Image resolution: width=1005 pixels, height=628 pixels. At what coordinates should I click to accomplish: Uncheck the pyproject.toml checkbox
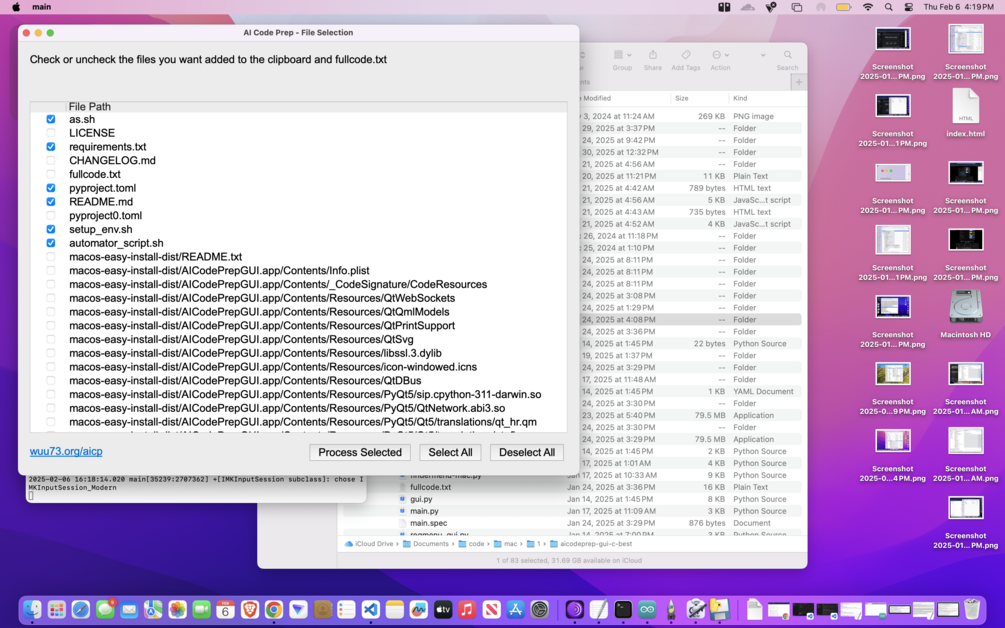[51, 188]
